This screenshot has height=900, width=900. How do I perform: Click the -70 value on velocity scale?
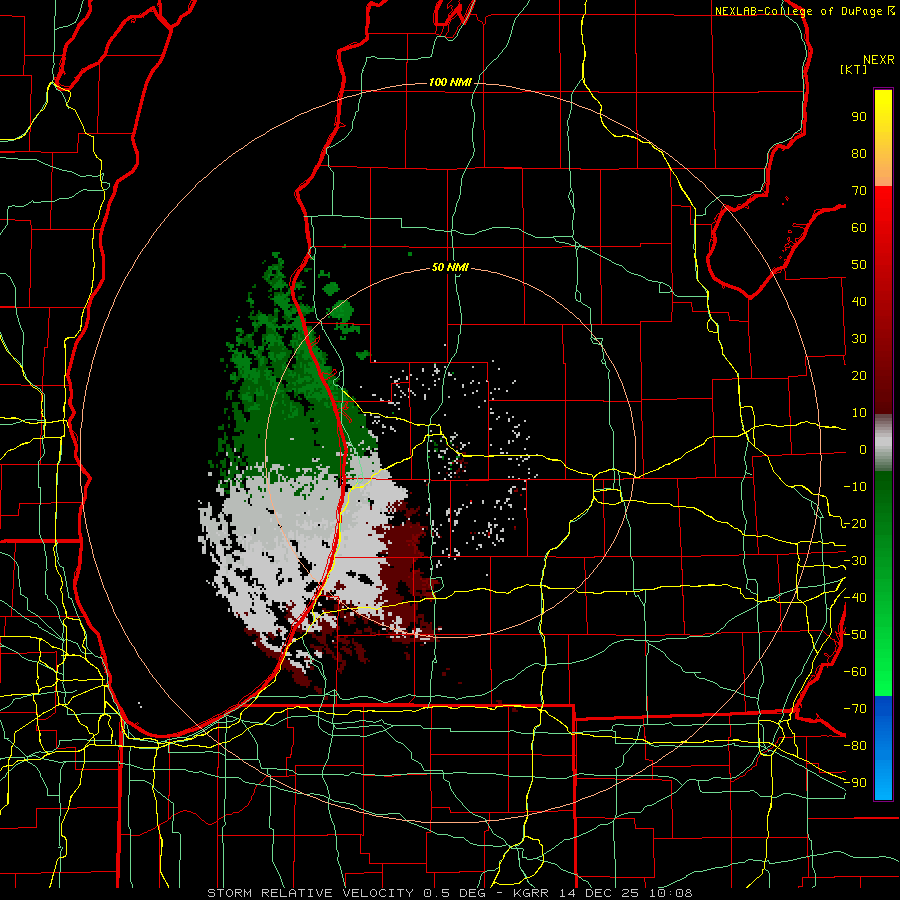tap(855, 709)
